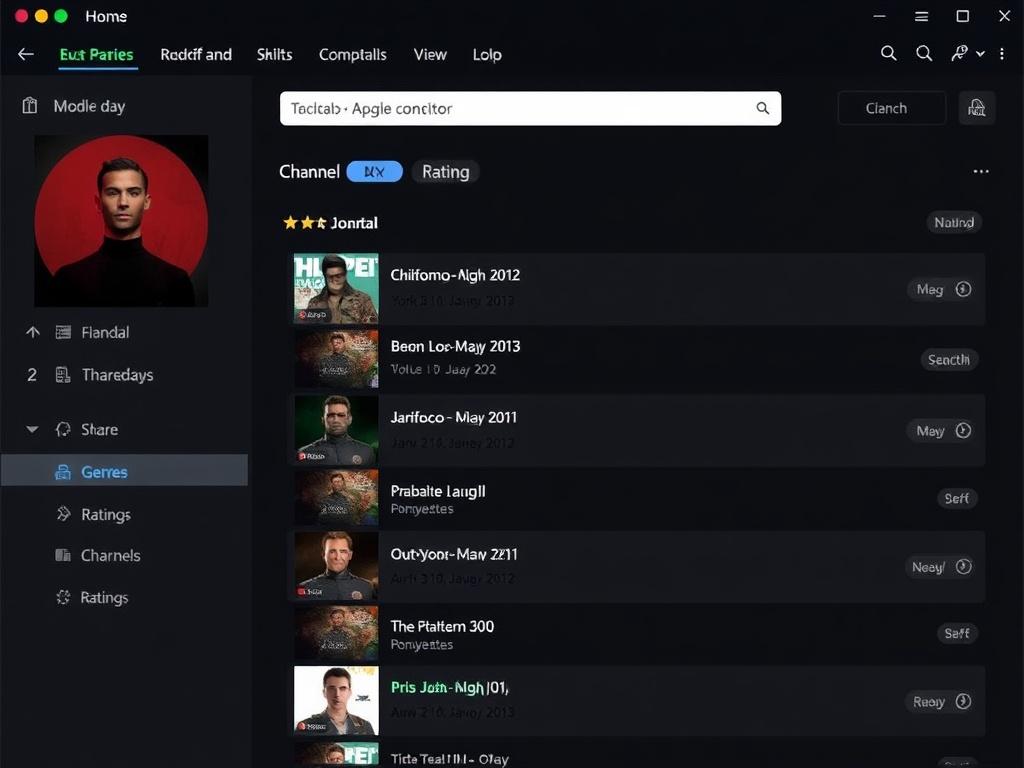
Task: Click the vertical dots menu in top toolbar
Action: [1002, 54]
